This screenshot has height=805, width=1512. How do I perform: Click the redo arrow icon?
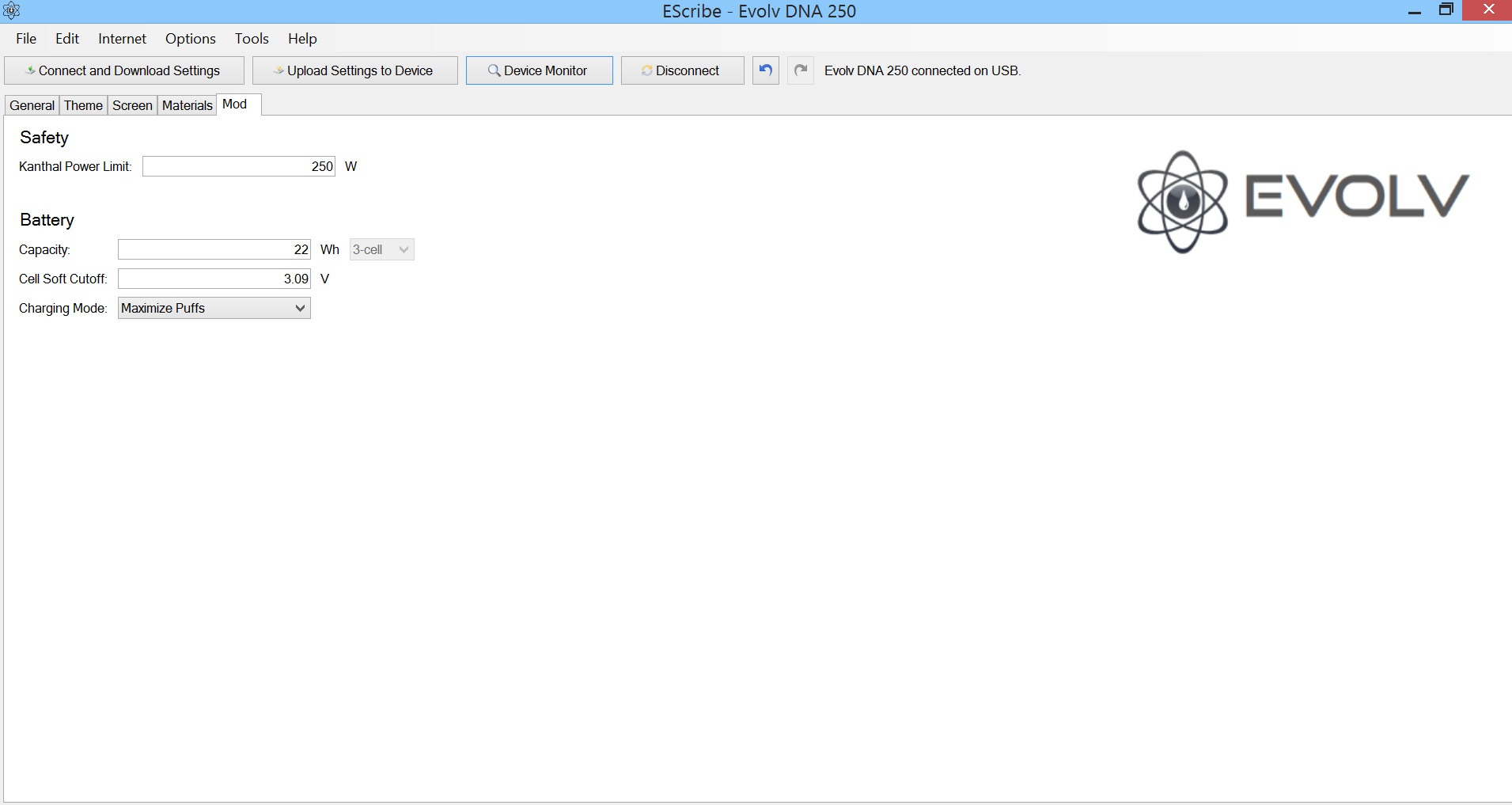click(801, 70)
